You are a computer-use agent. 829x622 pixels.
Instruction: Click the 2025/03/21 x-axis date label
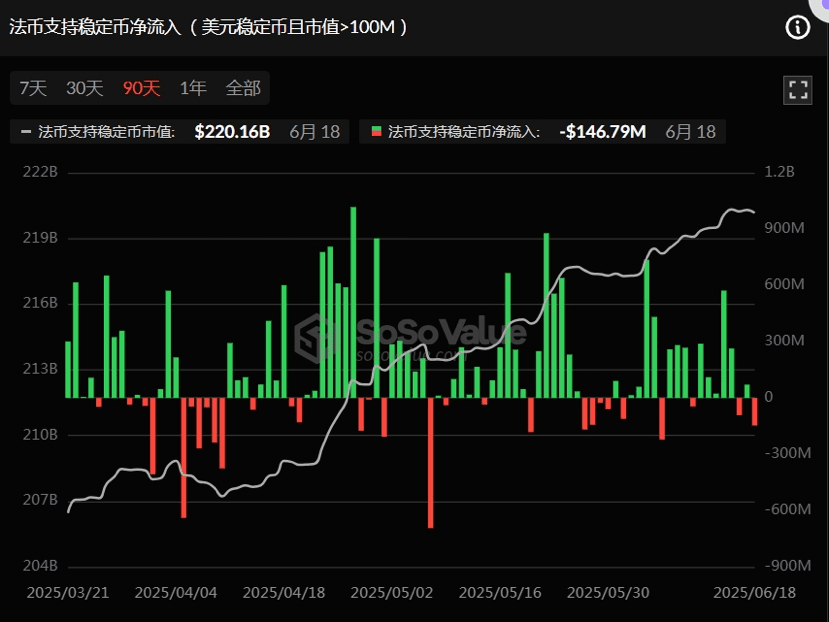[x=68, y=592]
